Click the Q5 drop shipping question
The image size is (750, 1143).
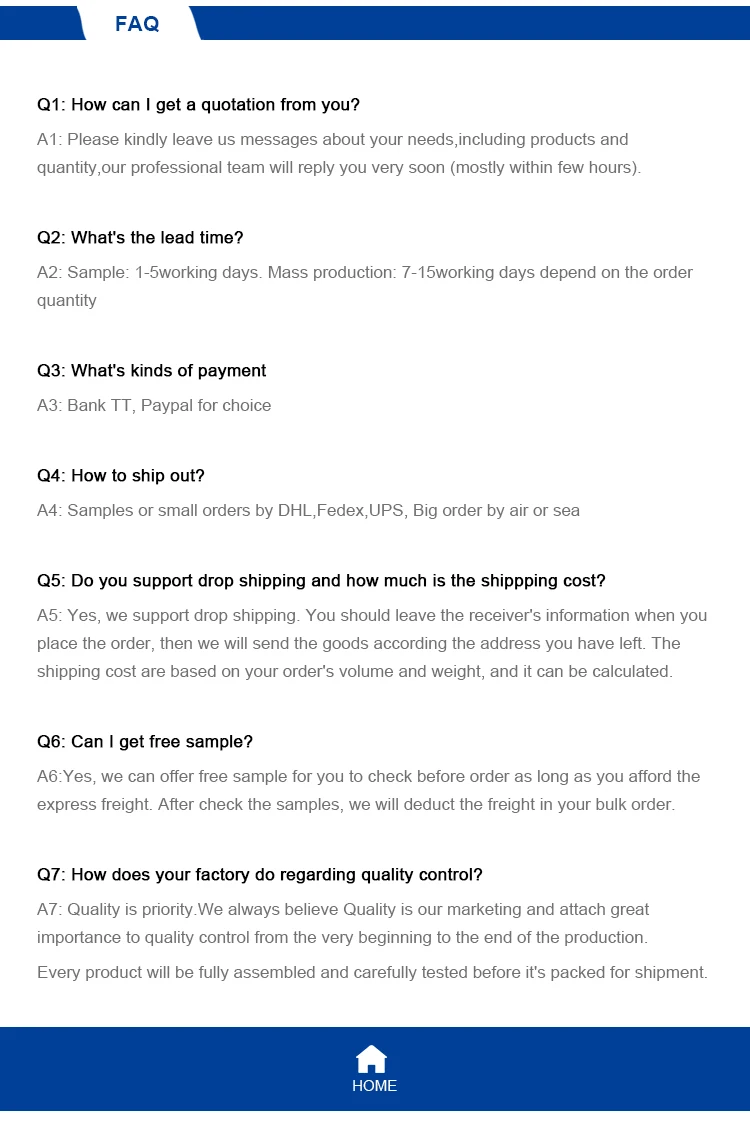click(x=321, y=581)
